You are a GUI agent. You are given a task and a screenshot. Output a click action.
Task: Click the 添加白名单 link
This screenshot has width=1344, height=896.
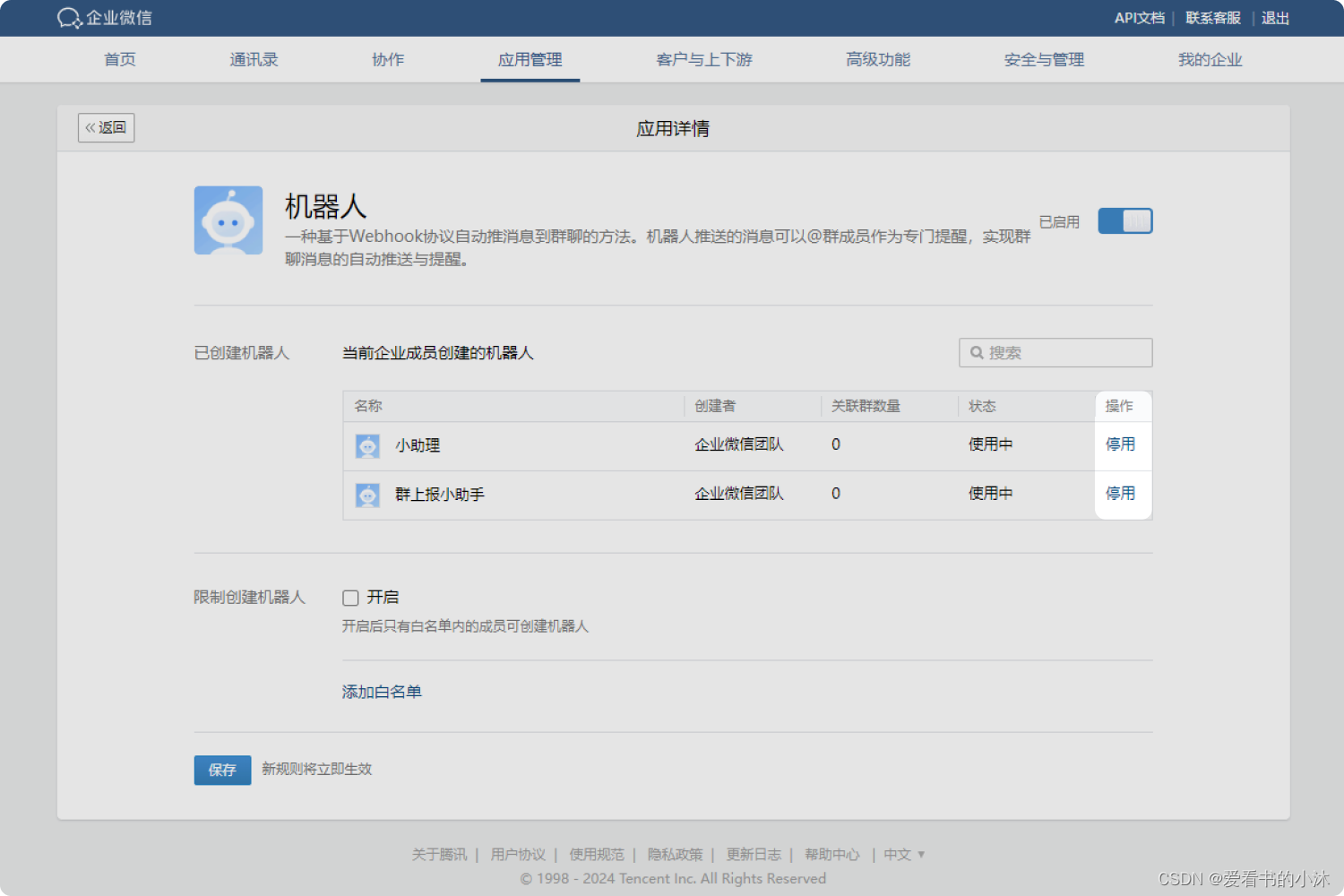tap(382, 692)
